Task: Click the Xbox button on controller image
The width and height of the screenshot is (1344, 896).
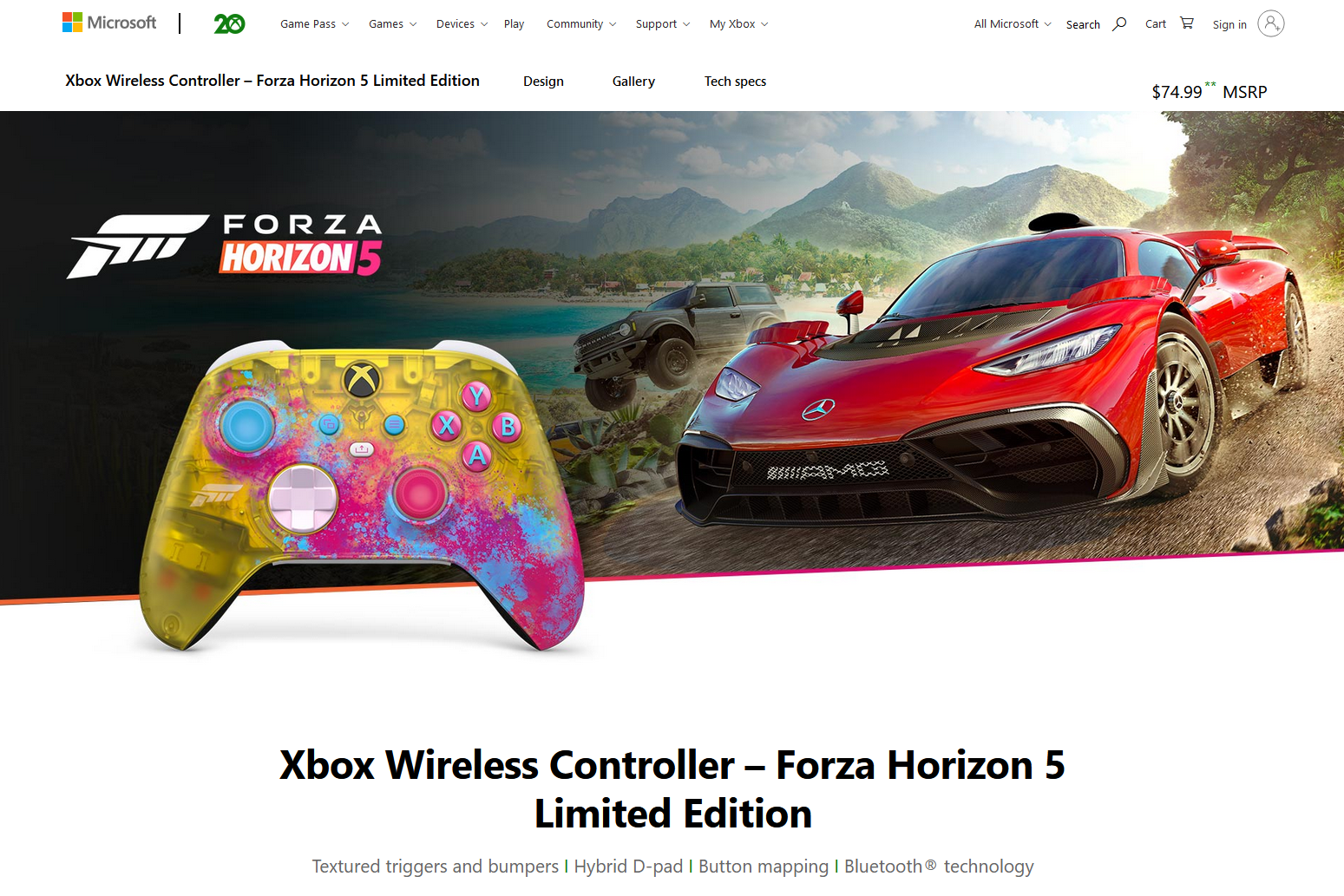Action: coord(362,380)
